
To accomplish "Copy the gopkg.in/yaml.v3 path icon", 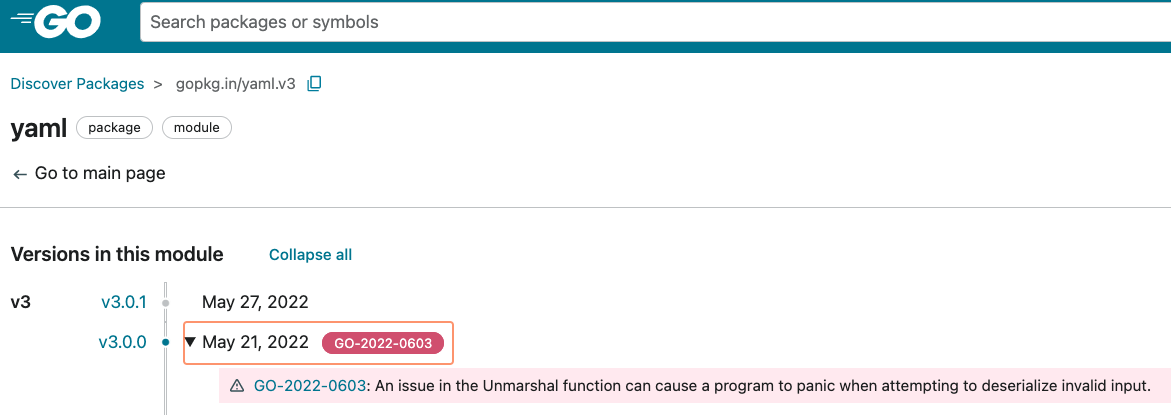I will coord(314,84).
